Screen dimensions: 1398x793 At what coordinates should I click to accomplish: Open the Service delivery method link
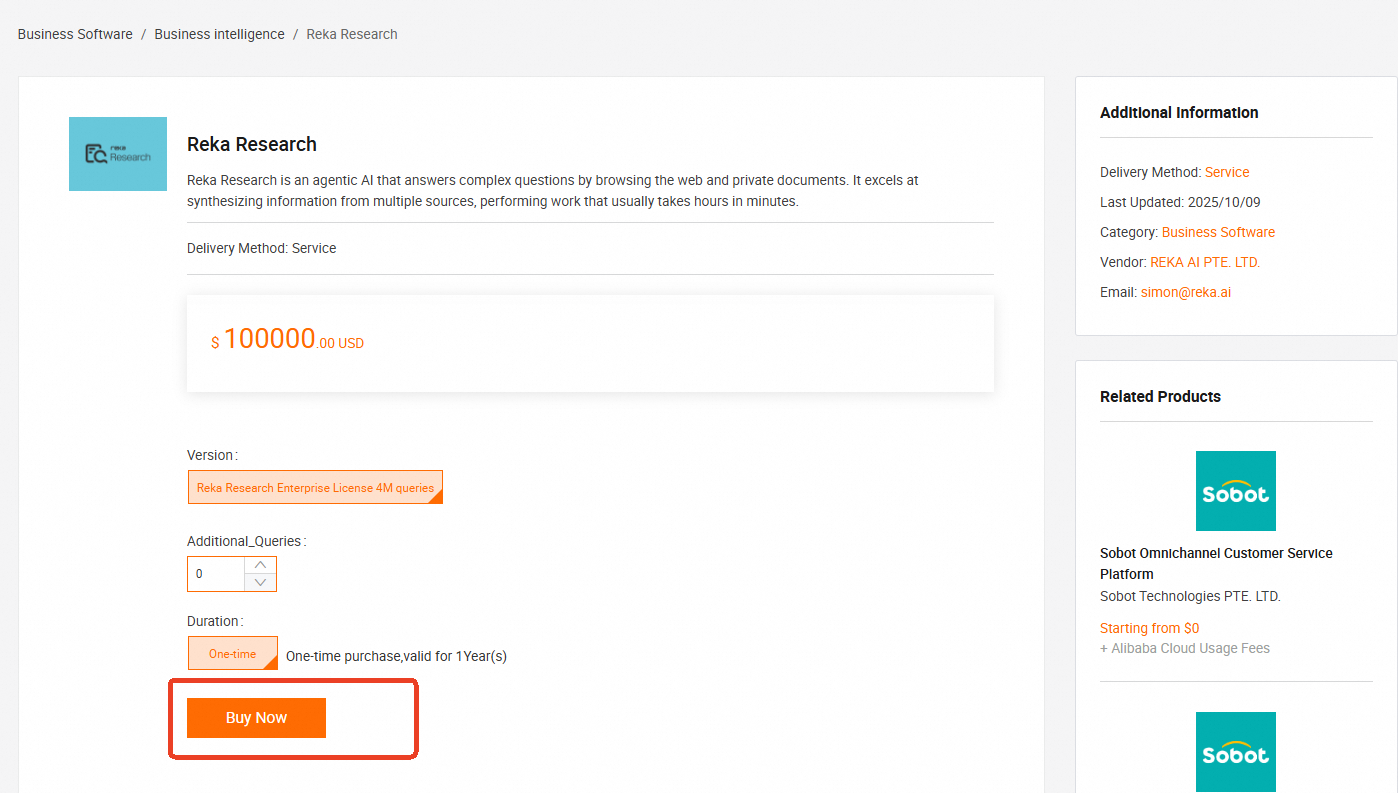click(x=1227, y=172)
